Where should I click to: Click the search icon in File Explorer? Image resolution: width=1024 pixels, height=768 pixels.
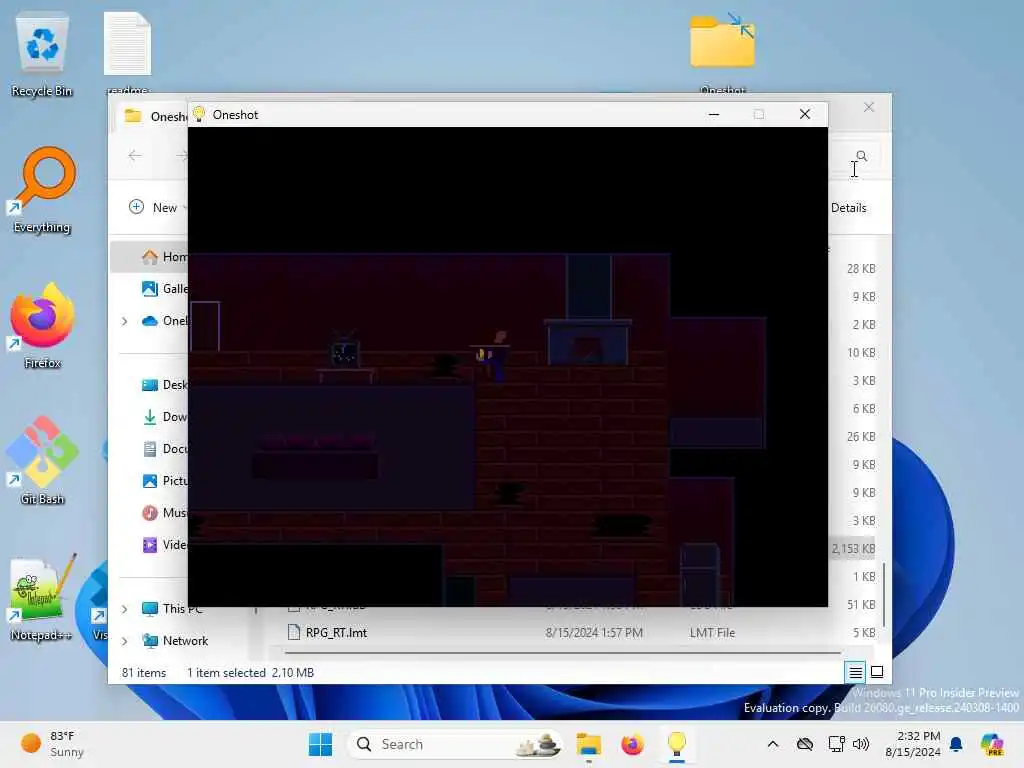tap(861, 155)
